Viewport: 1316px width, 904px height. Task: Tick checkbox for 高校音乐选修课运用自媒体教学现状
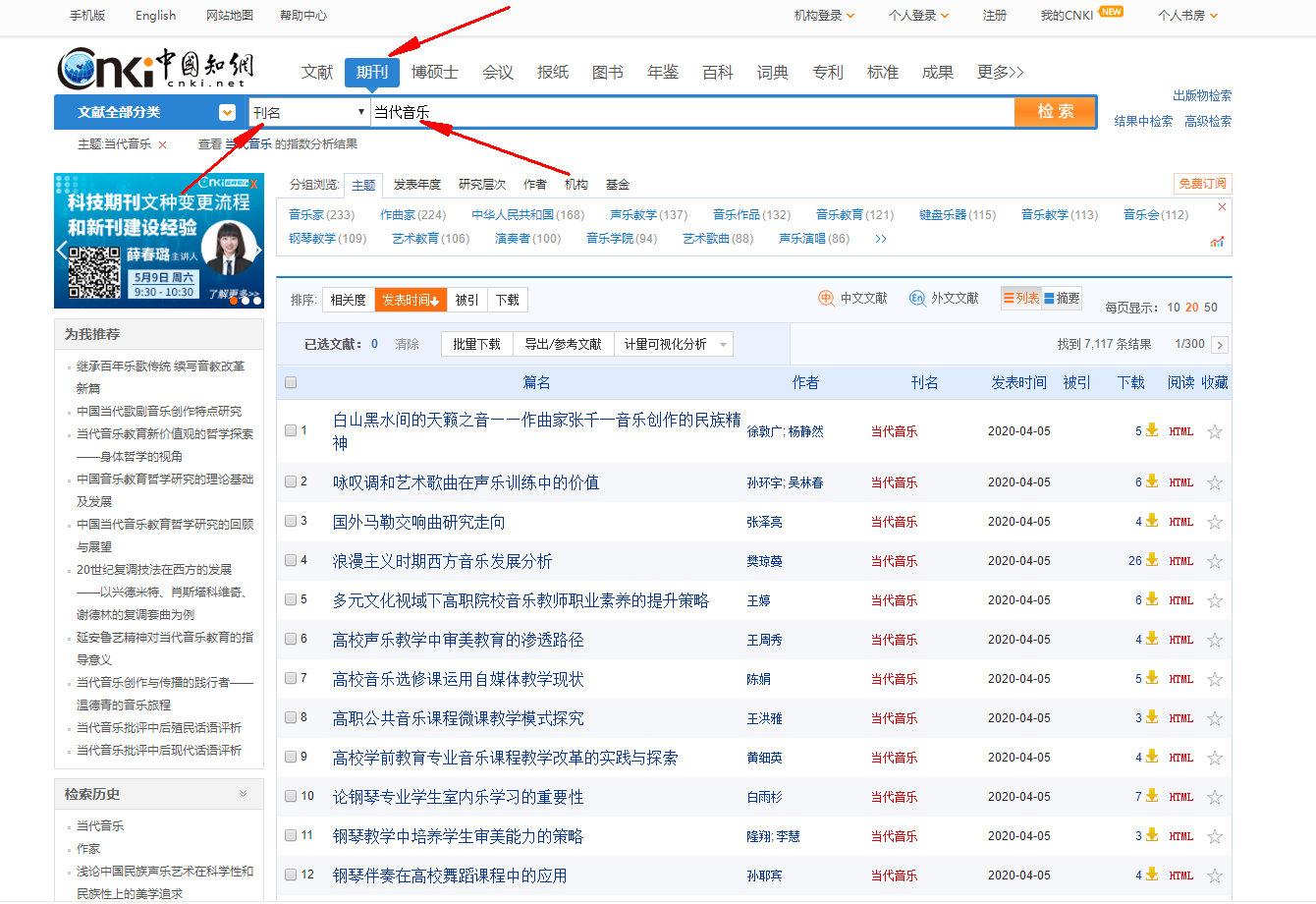tap(291, 678)
